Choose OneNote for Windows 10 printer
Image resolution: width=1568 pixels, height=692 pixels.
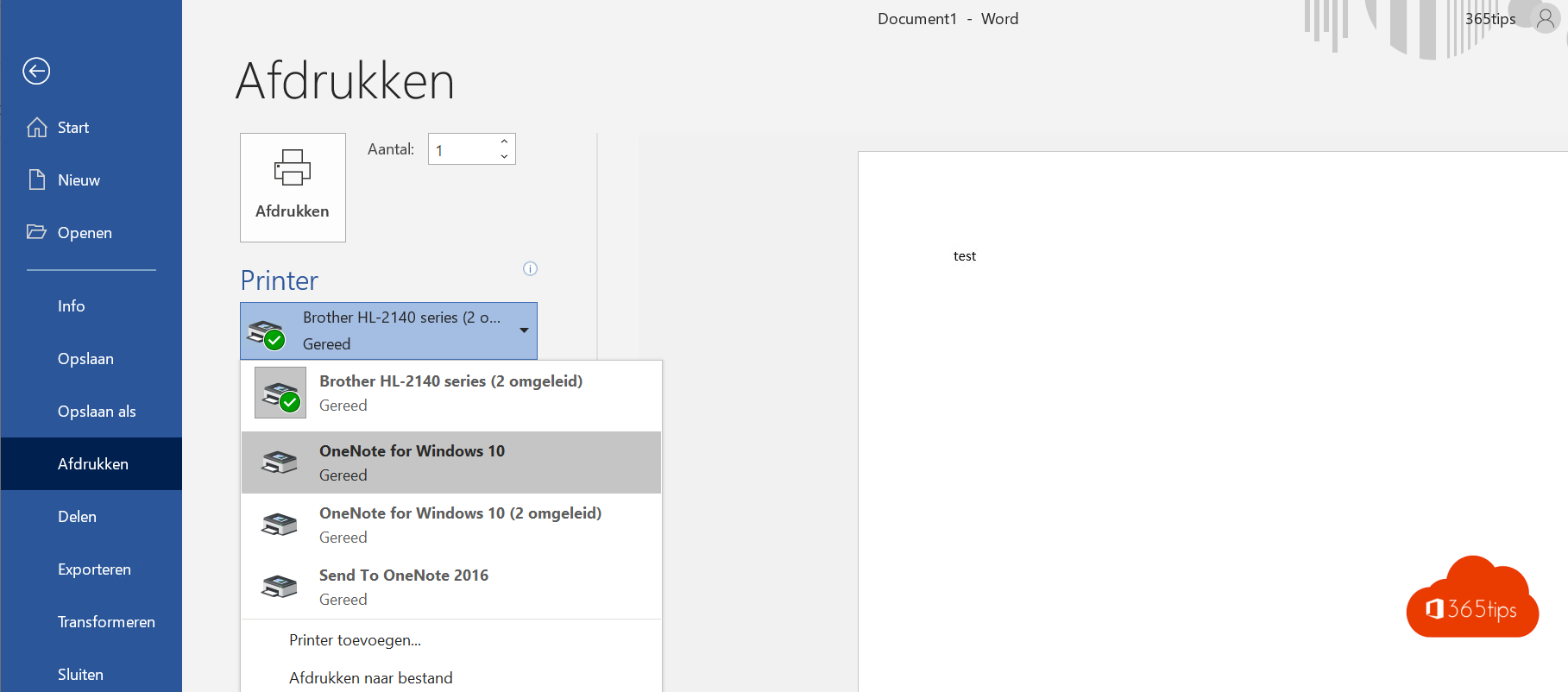[451, 462]
